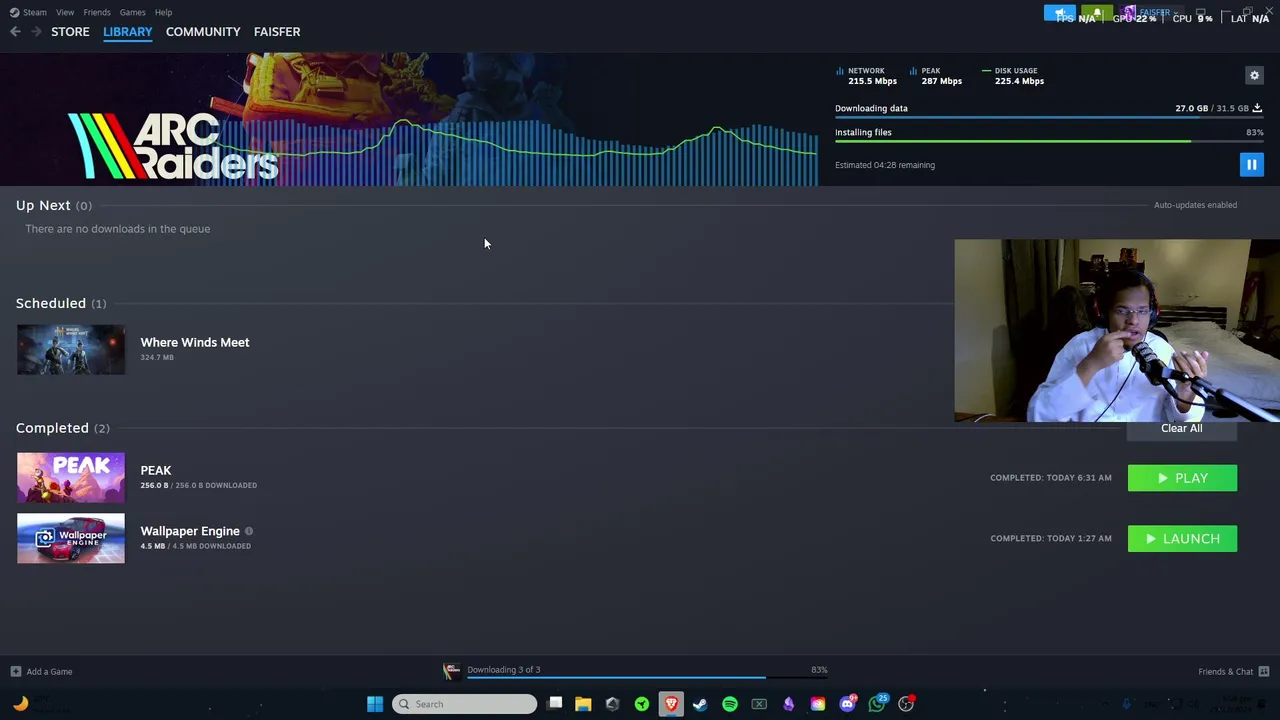Open the View menu
The image size is (1280, 720).
(65, 12)
